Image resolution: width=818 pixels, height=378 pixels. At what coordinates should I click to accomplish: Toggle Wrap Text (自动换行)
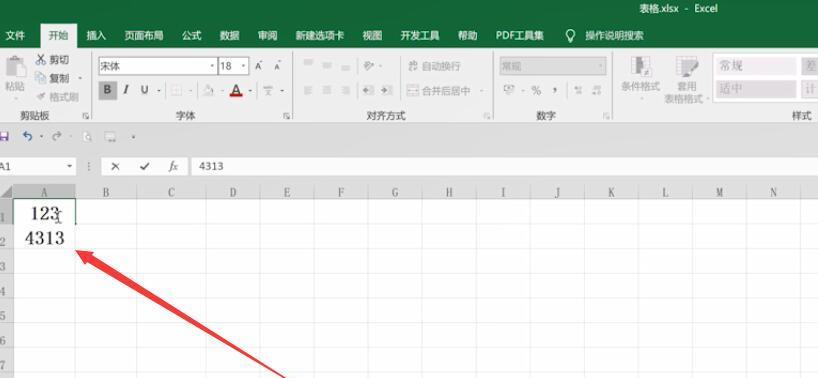(x=434, y=66)
